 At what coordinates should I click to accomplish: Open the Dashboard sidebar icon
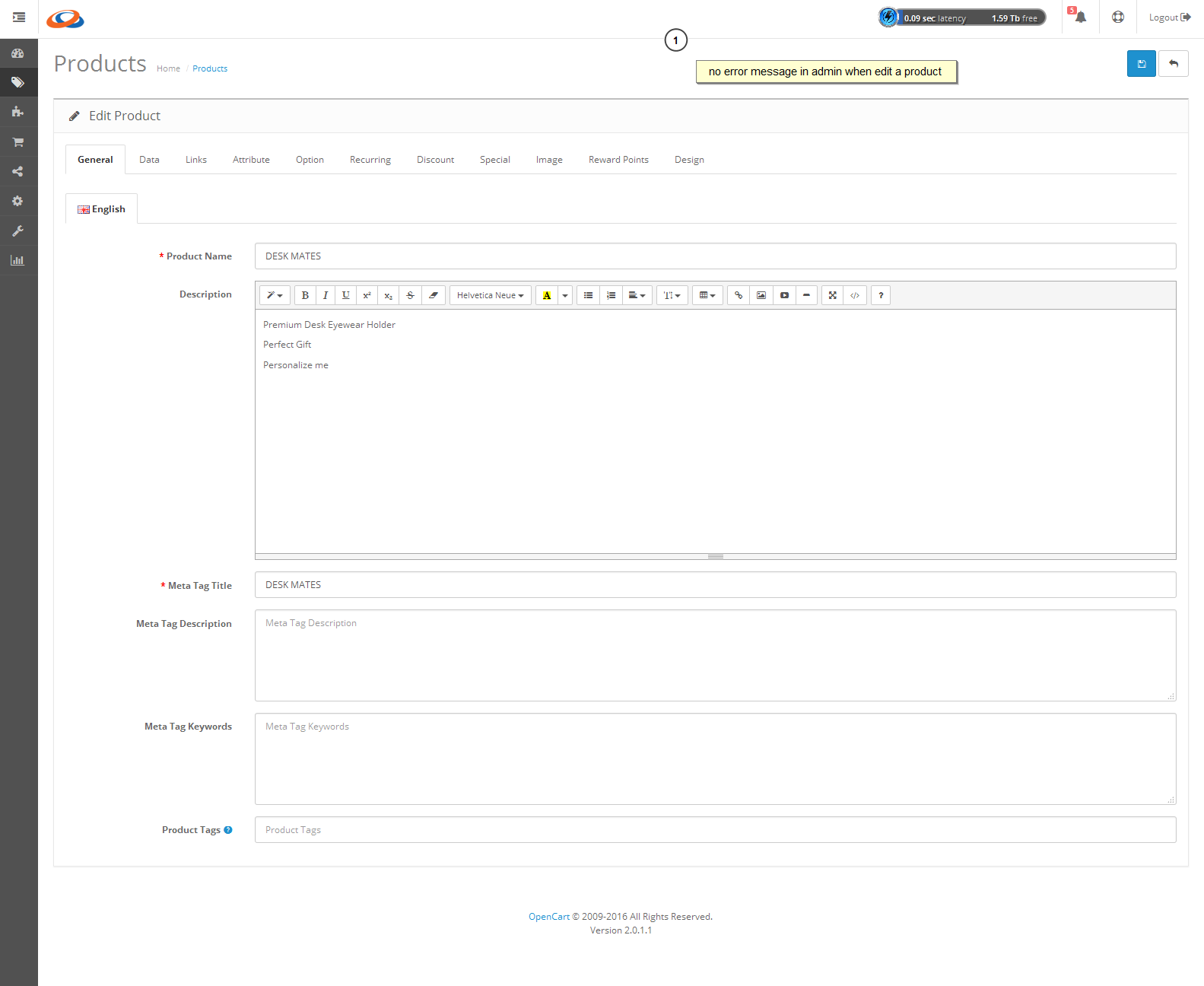[x=18, y=53]
